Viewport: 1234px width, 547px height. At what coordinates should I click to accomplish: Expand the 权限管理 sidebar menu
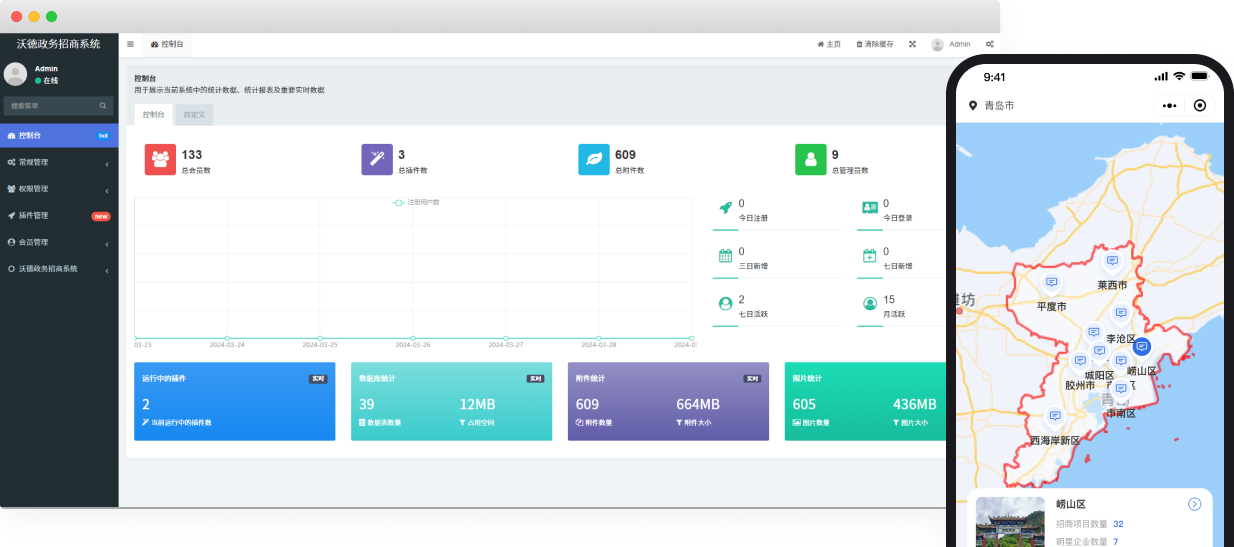point(59,189)
